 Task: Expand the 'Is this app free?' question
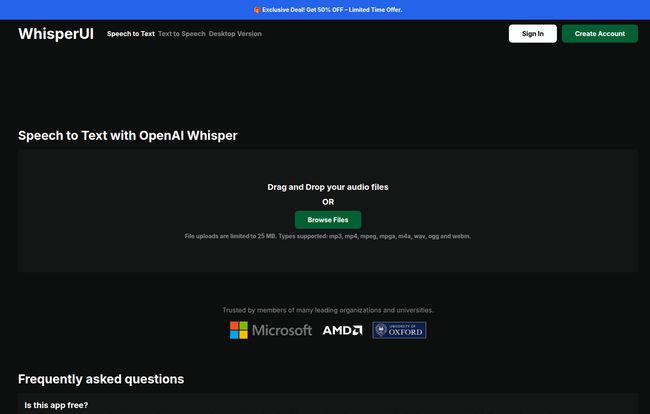[327, 405]
